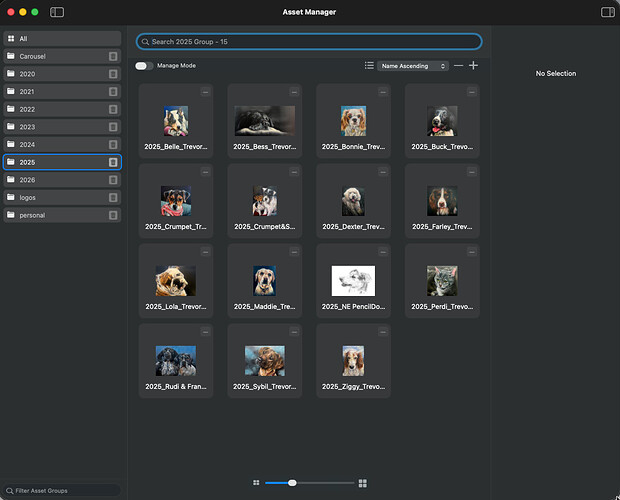Click the trash icon for 2025 group
This screenshot has width=620, height=500.
(x=114, y=162)
